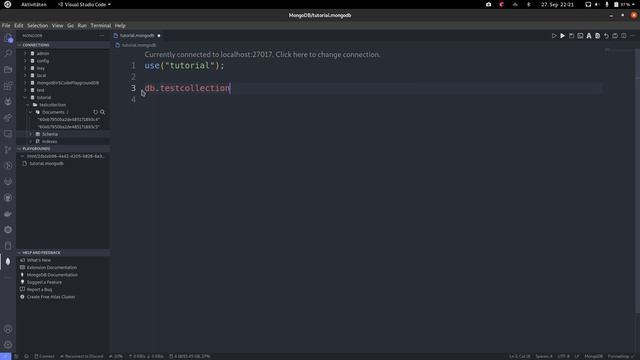Place cursor on line 1 use("tutorial") code

(184, 66)
